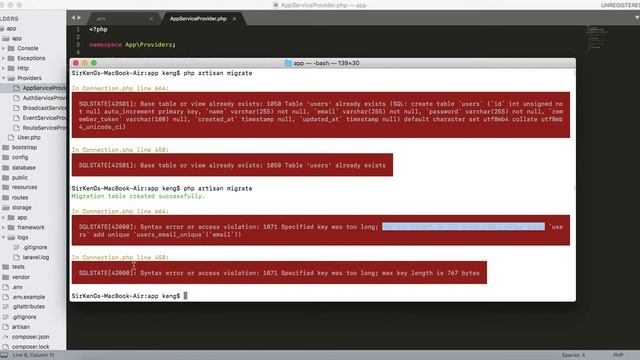The width and height of the screenshot is (640, 360).
Task: Open AuthServiceProvider file in sidebar
Action: (44, 98)
